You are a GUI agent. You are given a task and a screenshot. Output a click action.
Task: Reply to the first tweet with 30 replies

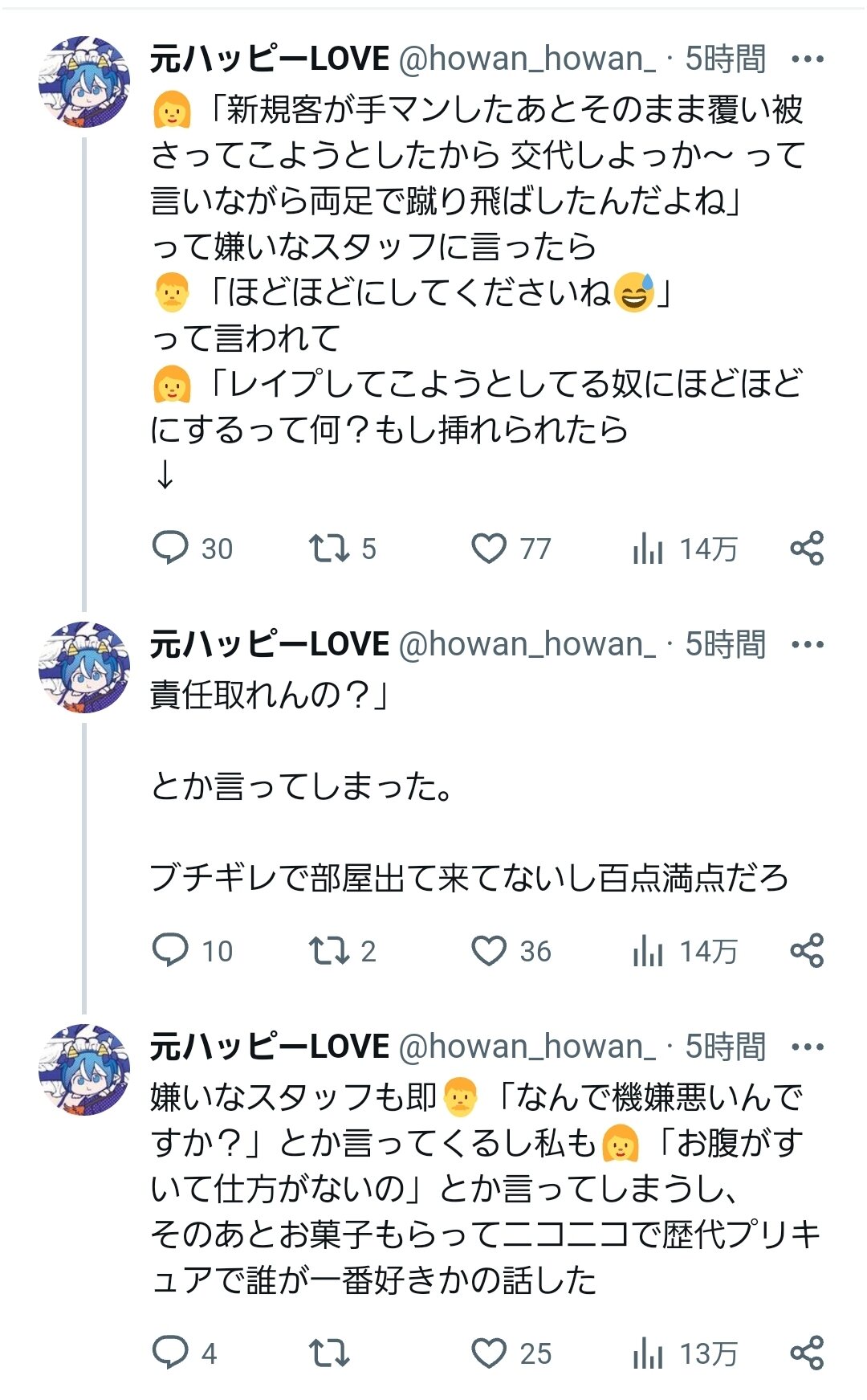[170, 549]
